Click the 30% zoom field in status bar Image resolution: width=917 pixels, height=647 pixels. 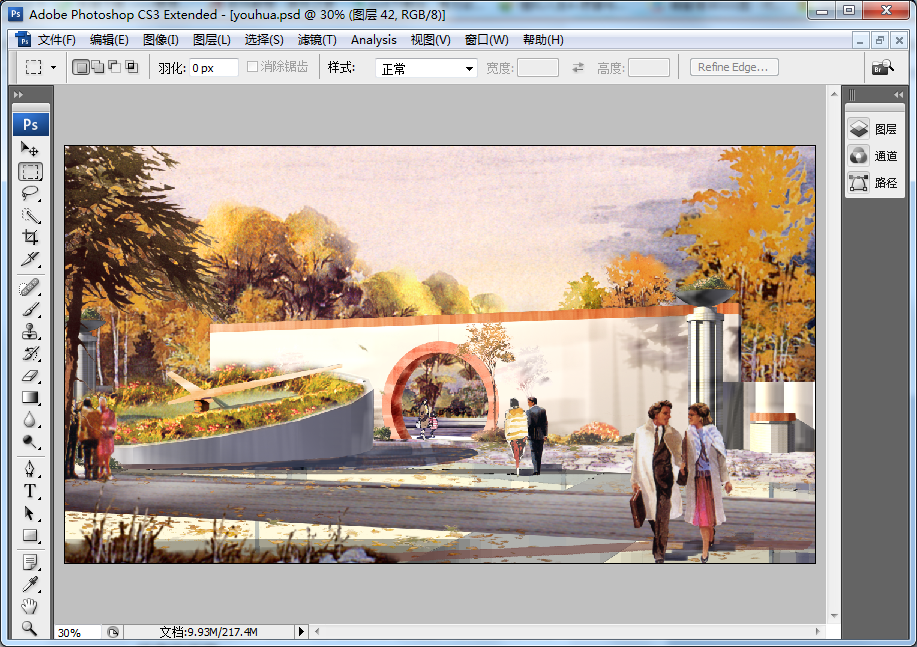(x=77, y=632)
